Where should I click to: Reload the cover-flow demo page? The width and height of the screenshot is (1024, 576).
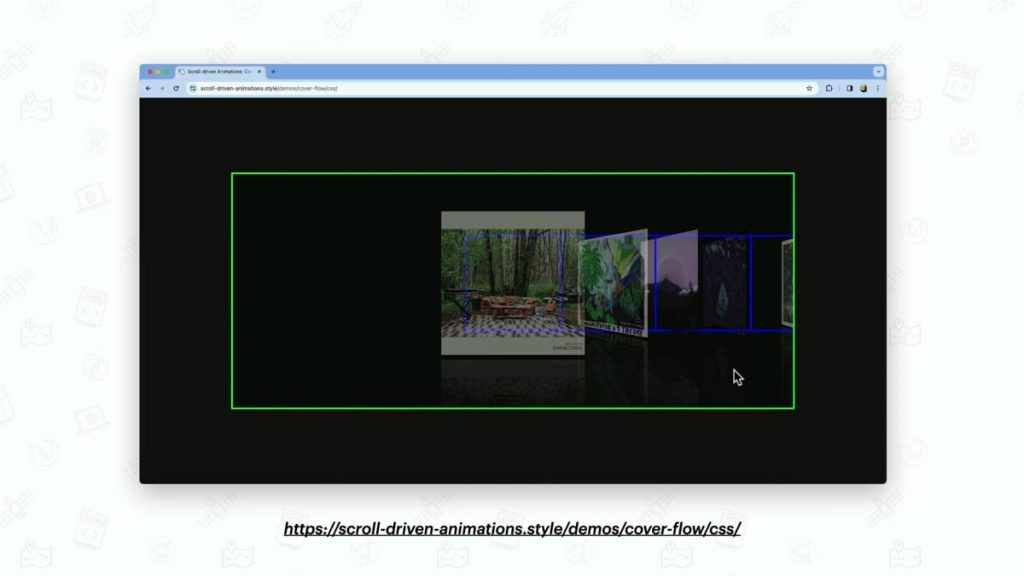[176, 88]
